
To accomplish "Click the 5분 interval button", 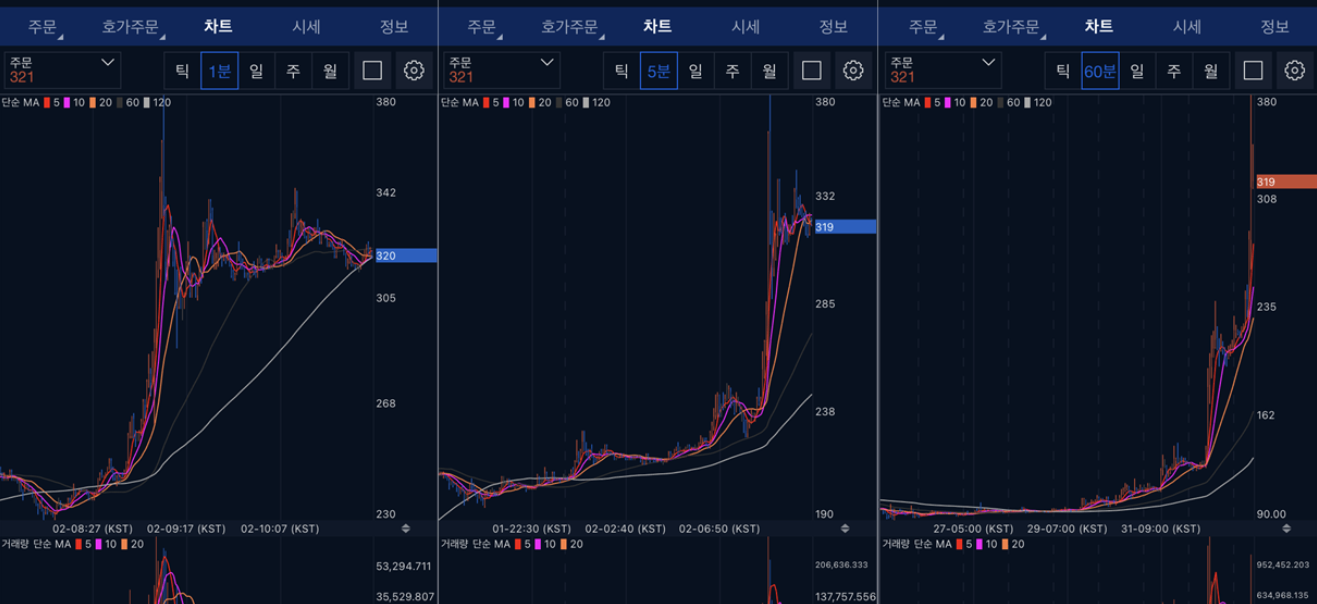I will coord(659,71).
